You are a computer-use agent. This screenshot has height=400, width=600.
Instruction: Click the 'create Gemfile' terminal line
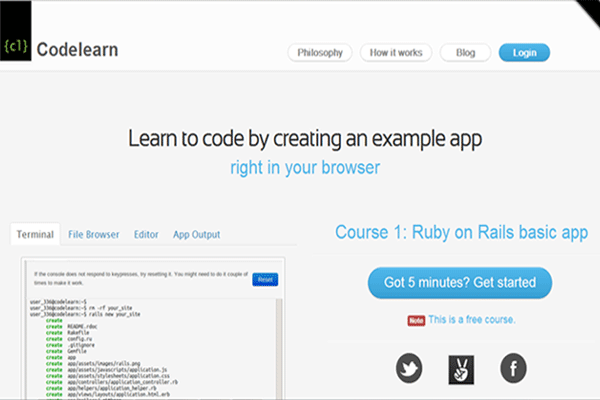(x=66, y=351)
